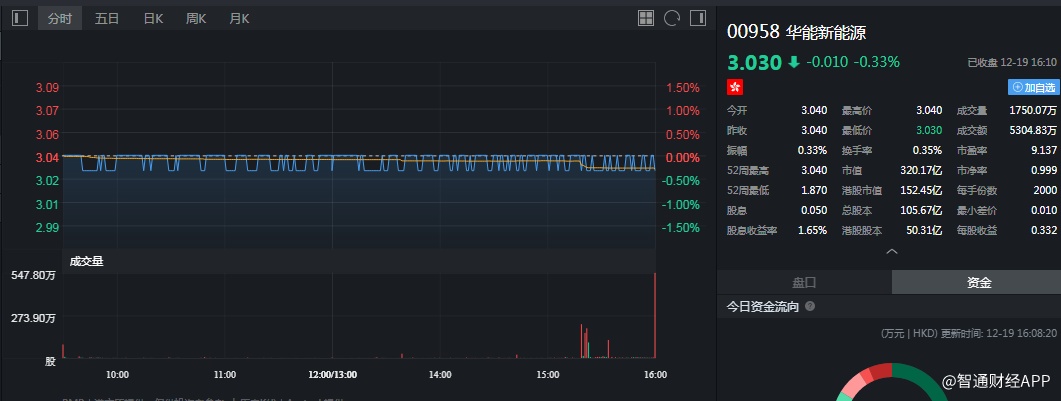
Task: Switch to the 五日 five-day chart tab
Action: [107, 18]
